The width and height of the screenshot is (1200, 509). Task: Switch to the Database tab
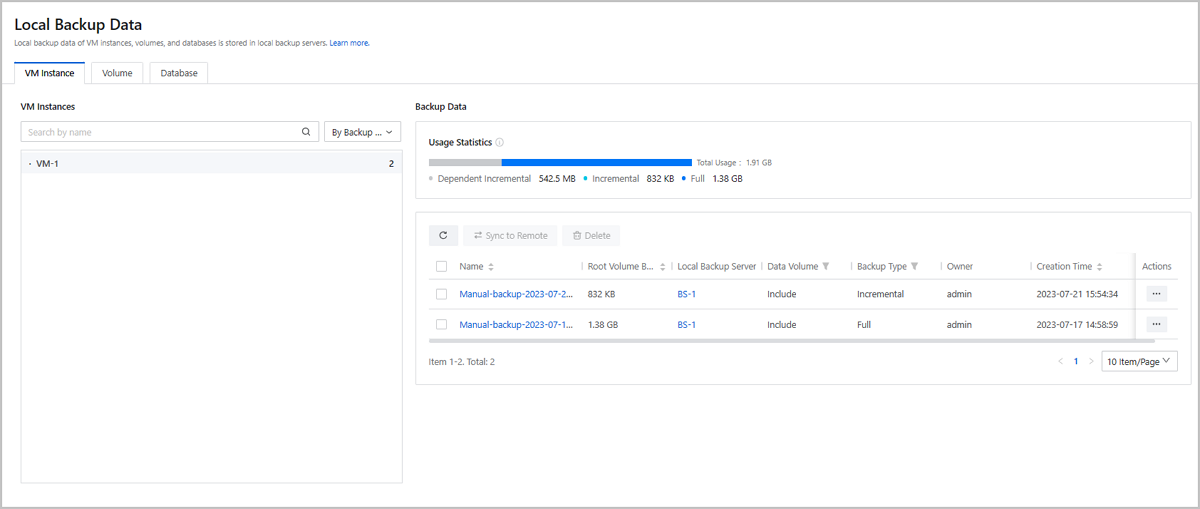(179, 73)
